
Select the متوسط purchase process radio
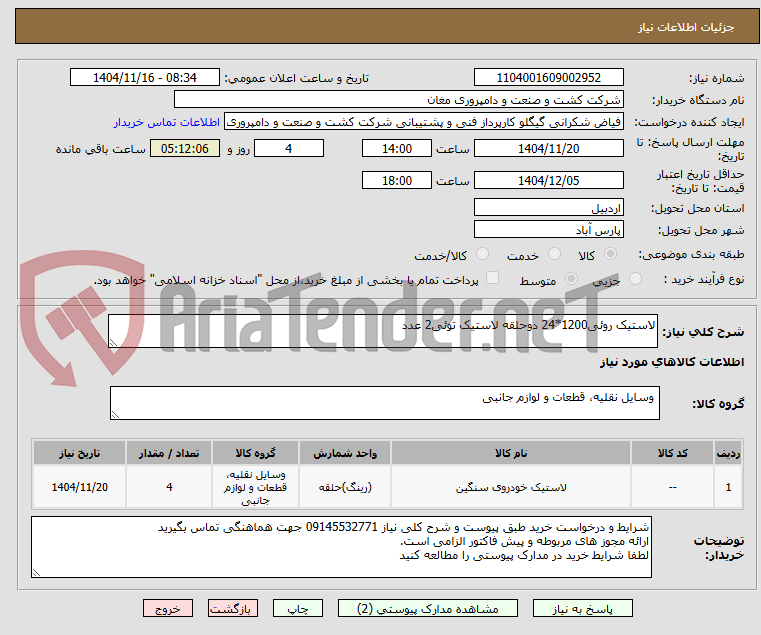click(x=571, y=279)
